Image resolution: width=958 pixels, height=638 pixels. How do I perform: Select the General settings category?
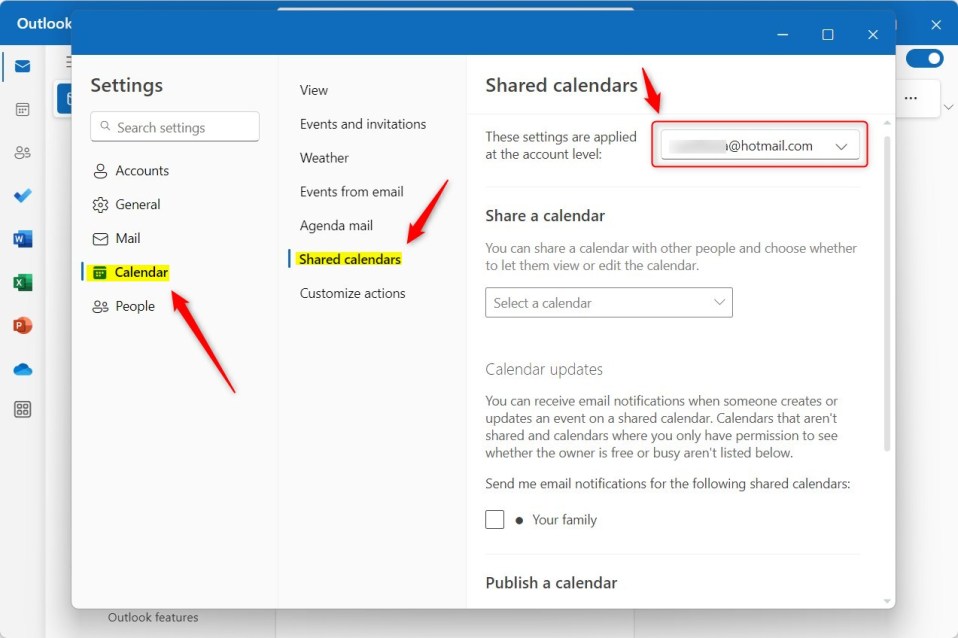pyautogui.click(x=139, y=204)
